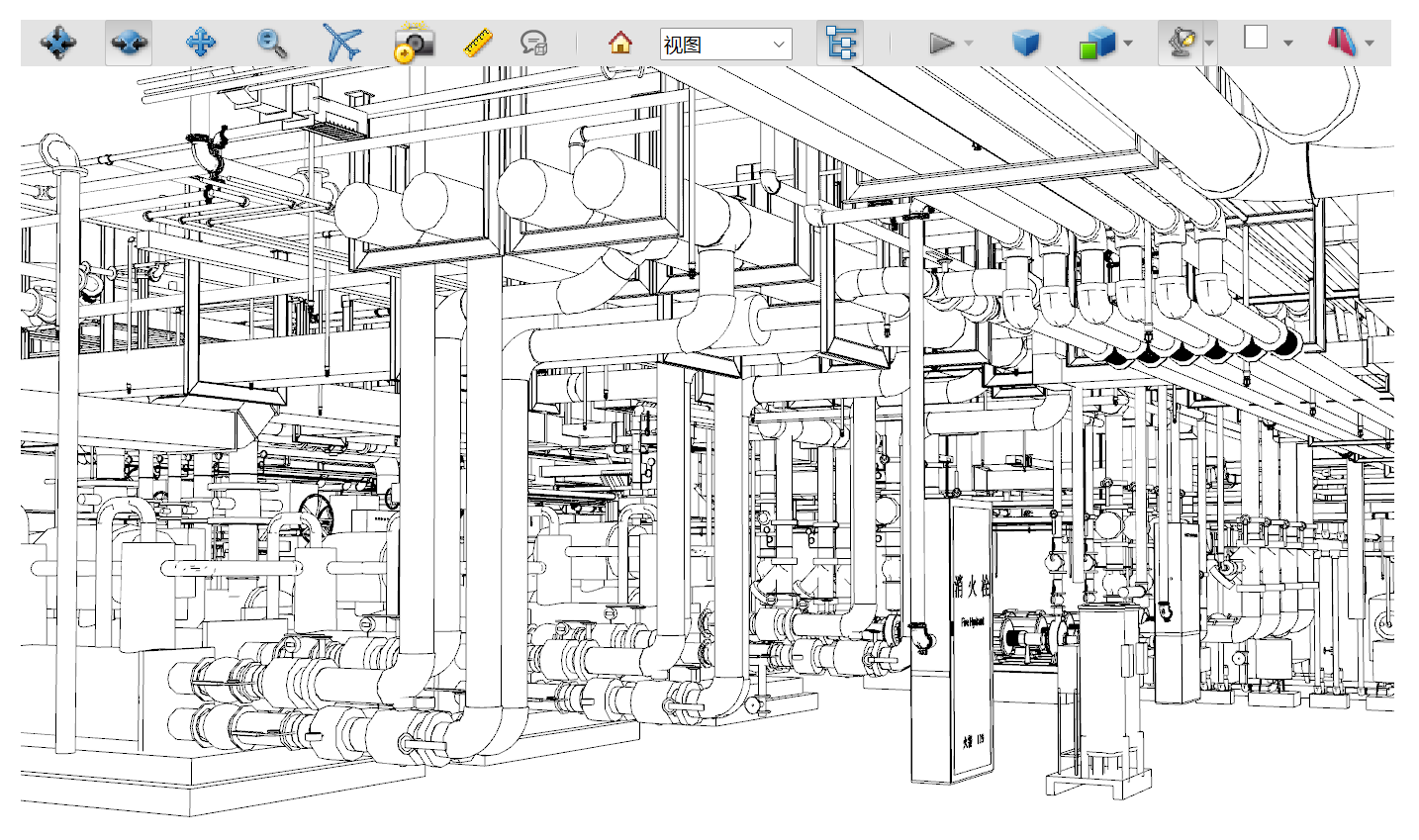Switch to the Fly airplane tool
The width and height of the screenshot is (1419, 840).
(x=342, y=44)
